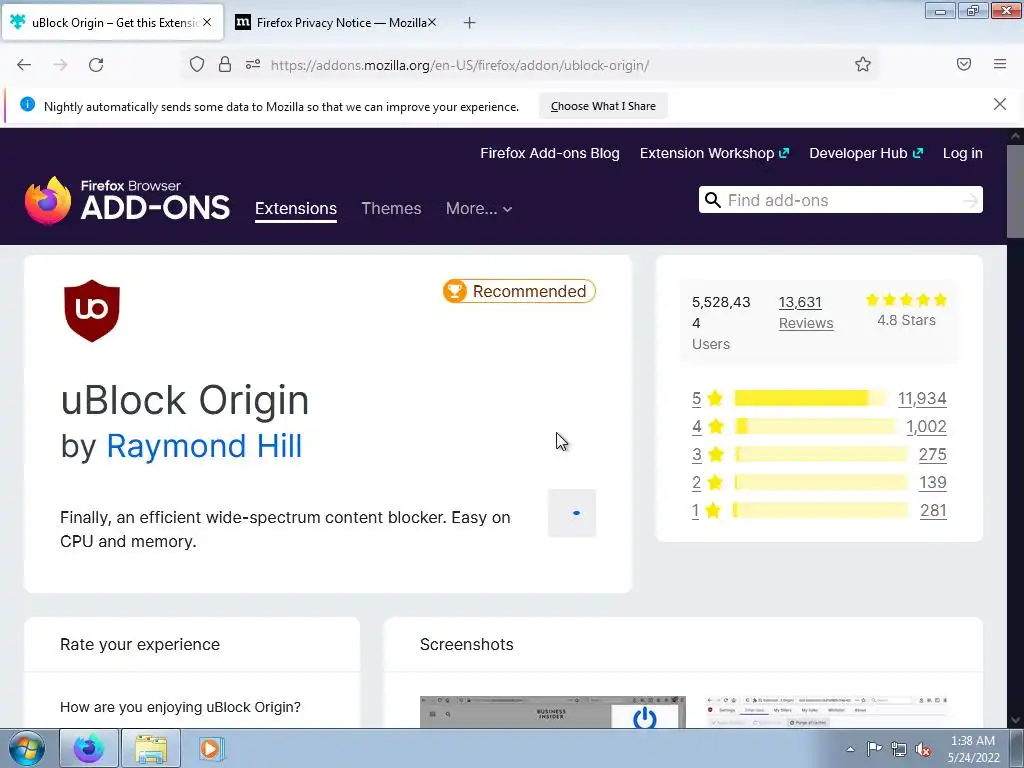Open a new tab with the plus icon
1024x768 pixels.
470,23
